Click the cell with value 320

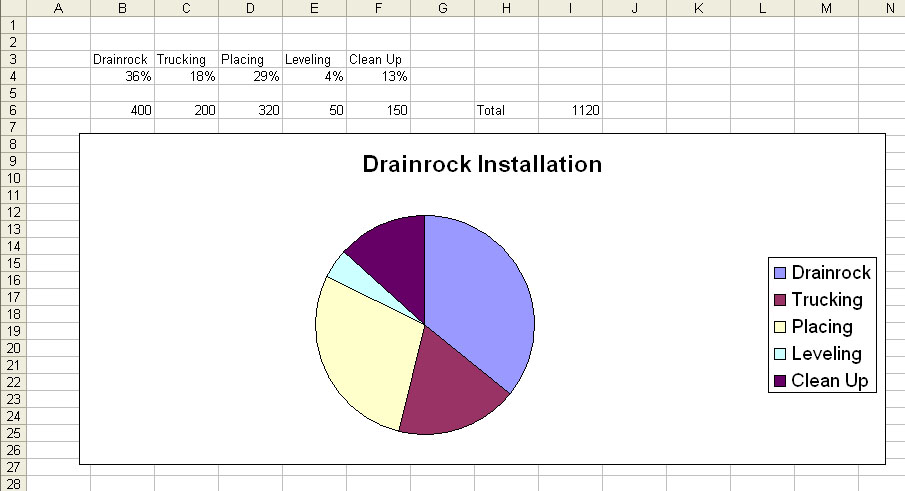click(x=250, y=110)
